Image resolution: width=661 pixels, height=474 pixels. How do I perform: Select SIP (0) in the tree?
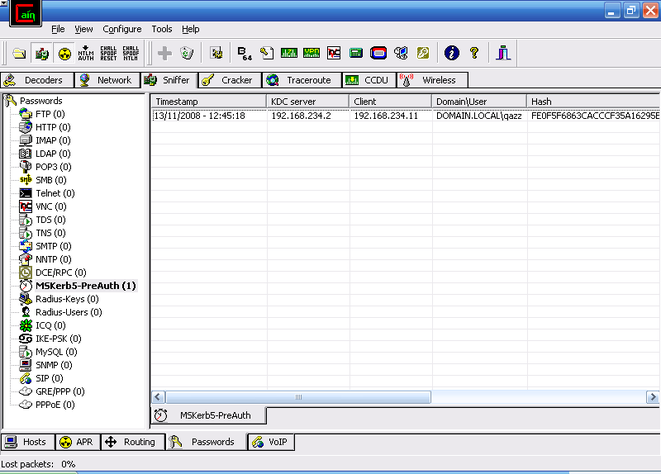pos(49,378)
